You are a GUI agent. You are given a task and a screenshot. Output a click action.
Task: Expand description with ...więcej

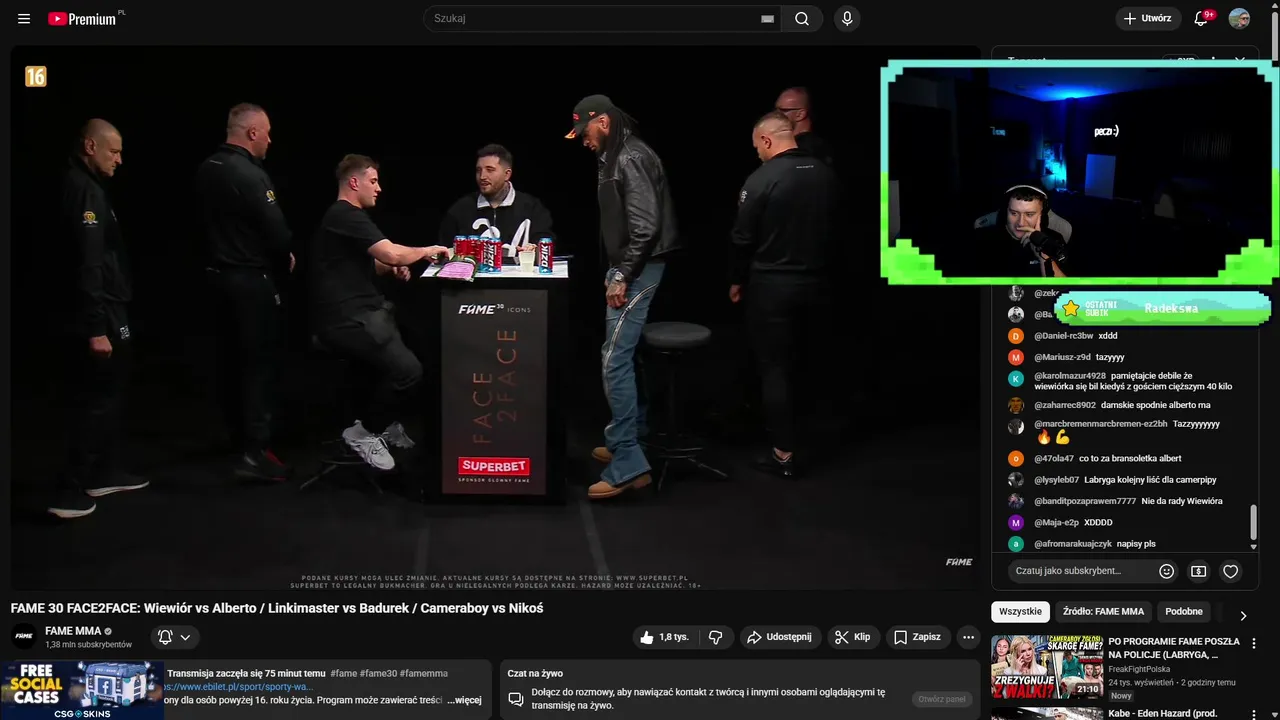[465, 700]
